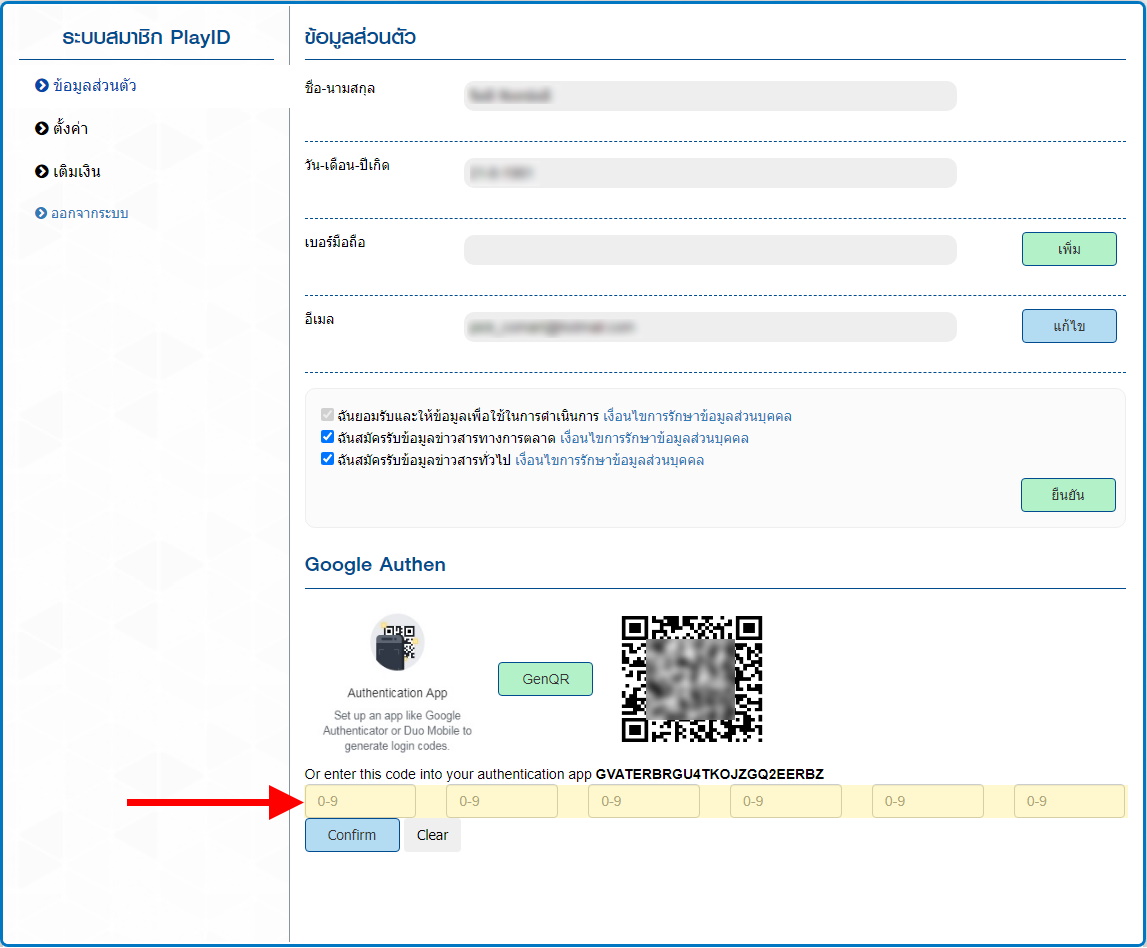Screen dimensions: 1147x948
Task: Click the first authentication digit field
Action: [360, 801]
